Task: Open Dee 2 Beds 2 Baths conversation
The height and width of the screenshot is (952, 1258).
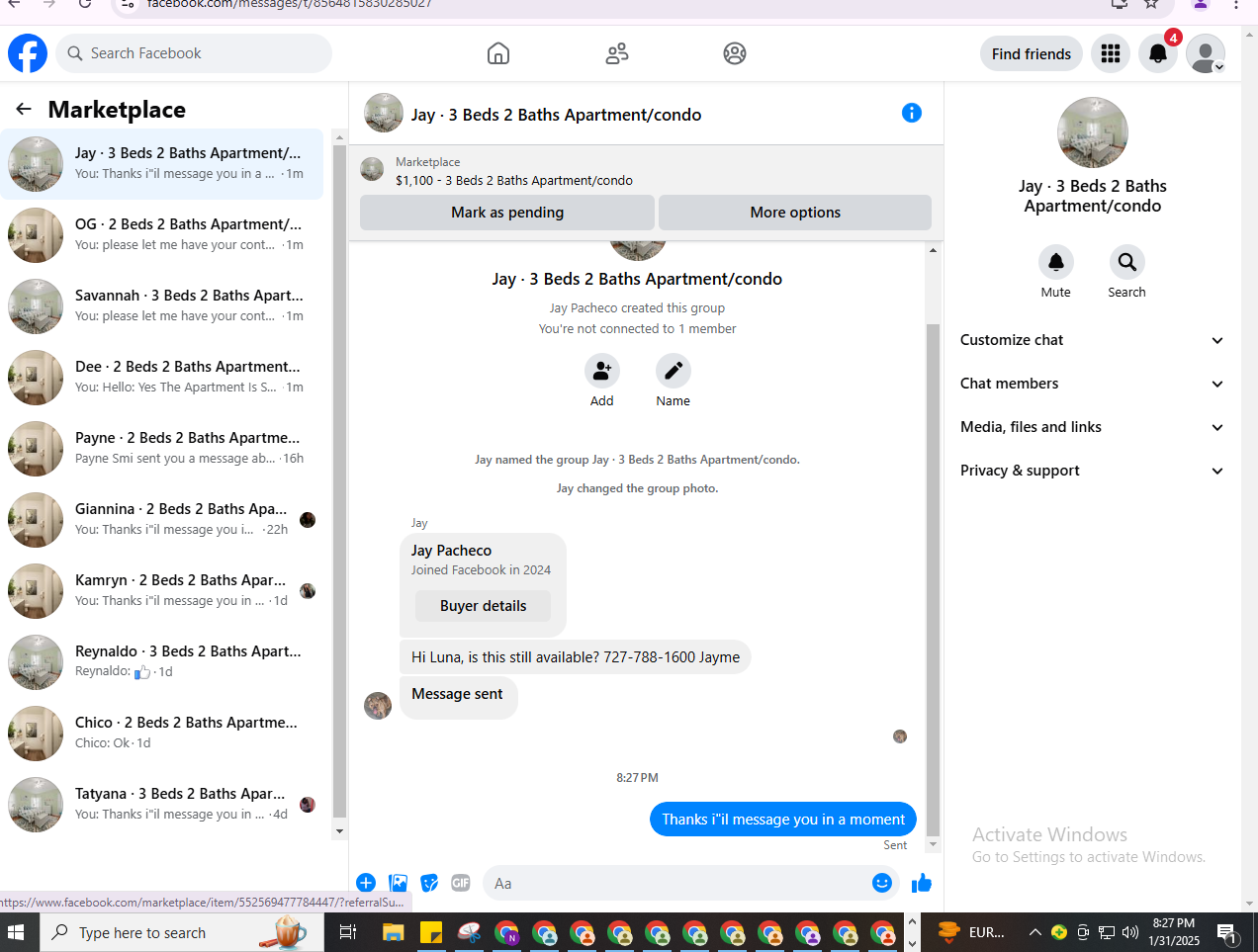Action: tap(162, 378)
